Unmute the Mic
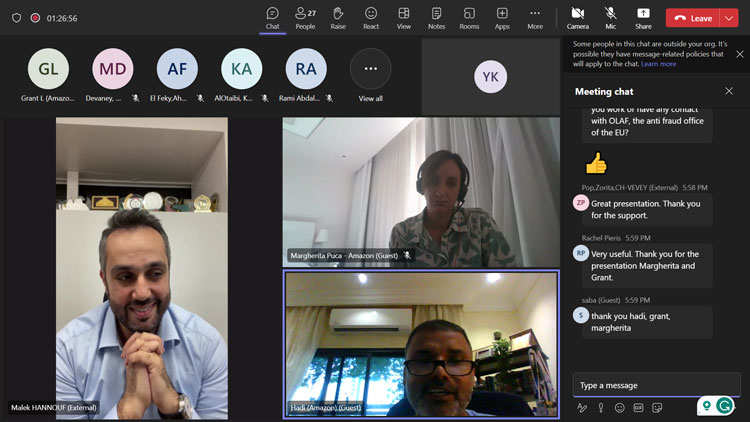750x422 pixels. pyautogui.click(x=610, y=17)
